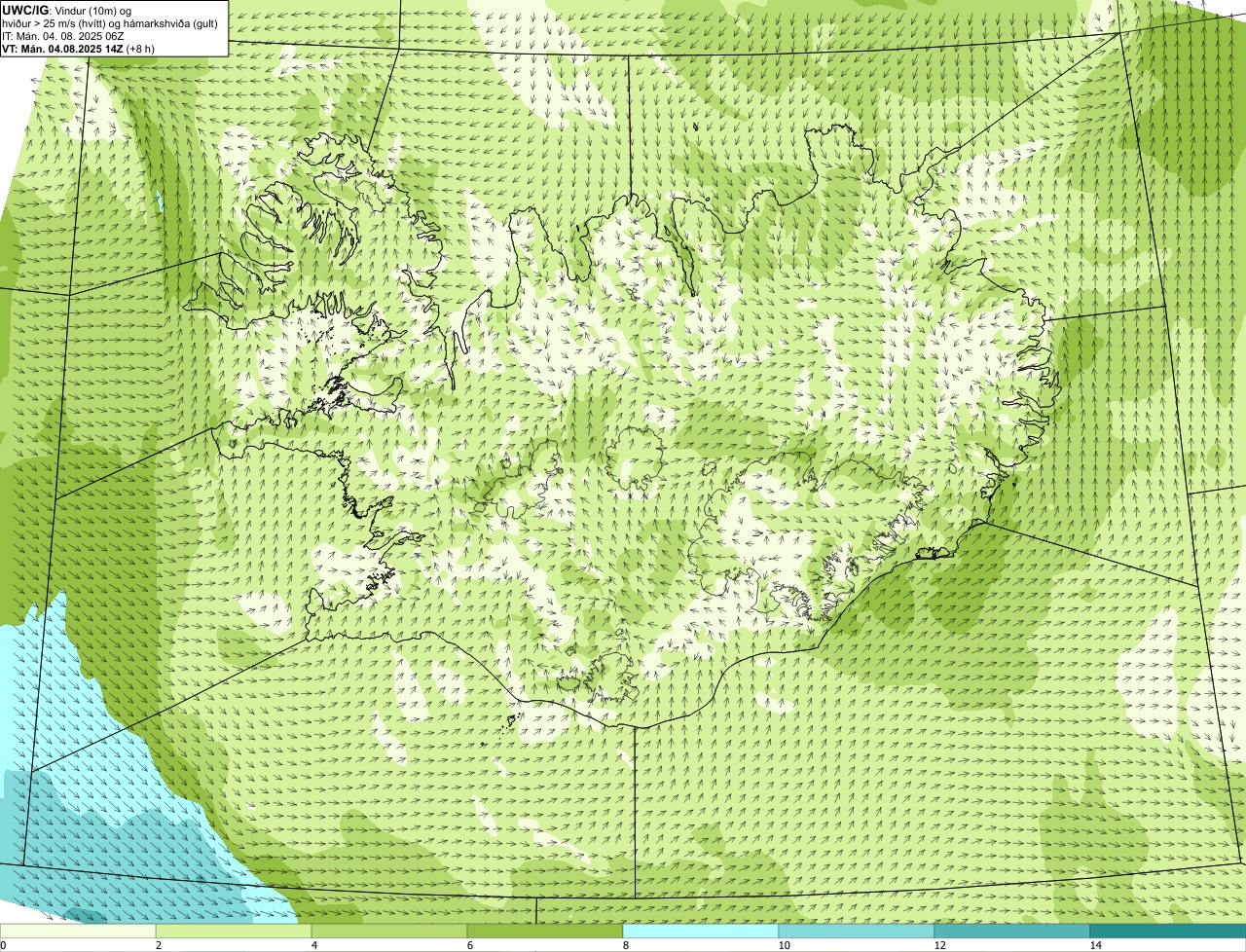Click the '4' label on the wind scale

[313, 945]
